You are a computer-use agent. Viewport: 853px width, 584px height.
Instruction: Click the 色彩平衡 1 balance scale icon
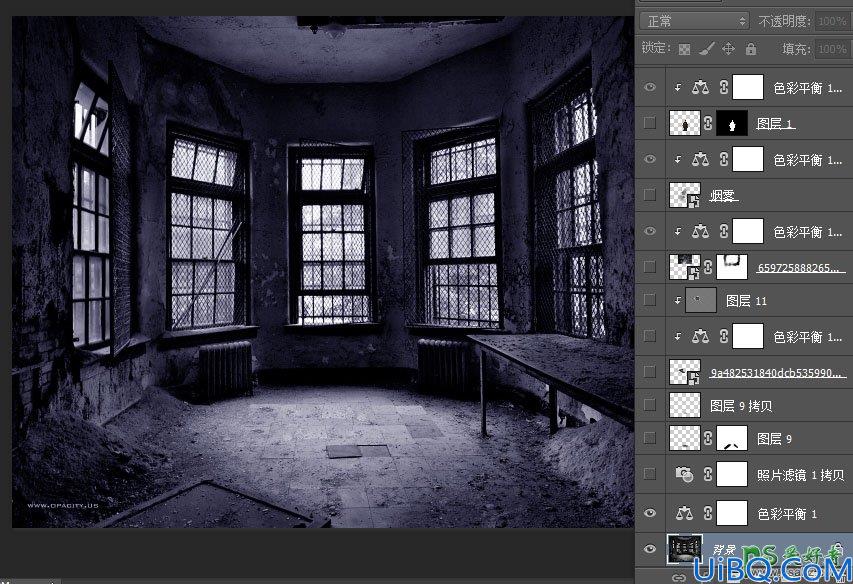tap(684, 513)
